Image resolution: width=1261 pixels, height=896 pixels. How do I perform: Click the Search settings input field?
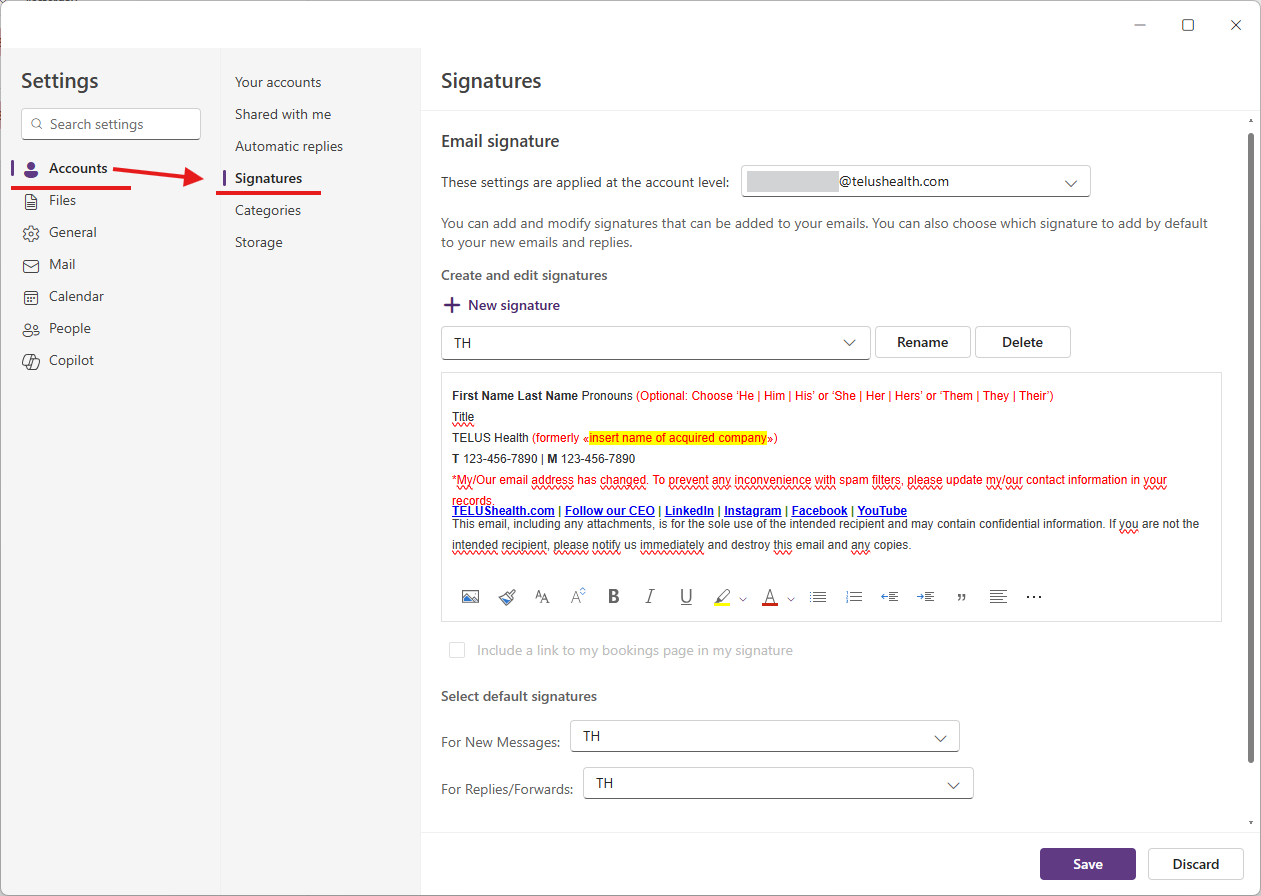click(111, 124)
